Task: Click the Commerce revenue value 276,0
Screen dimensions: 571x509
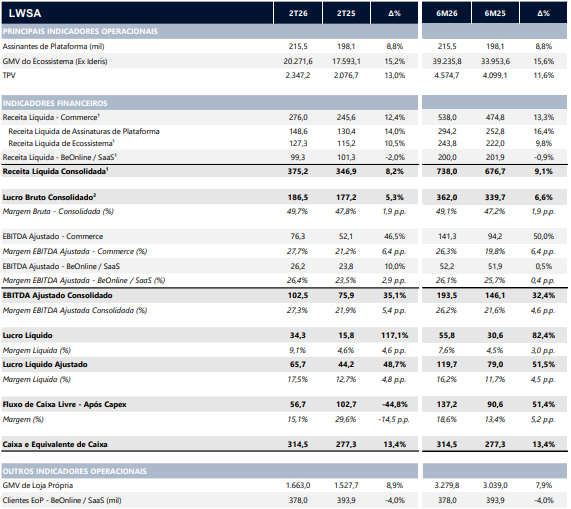Action: coord(298,118)
